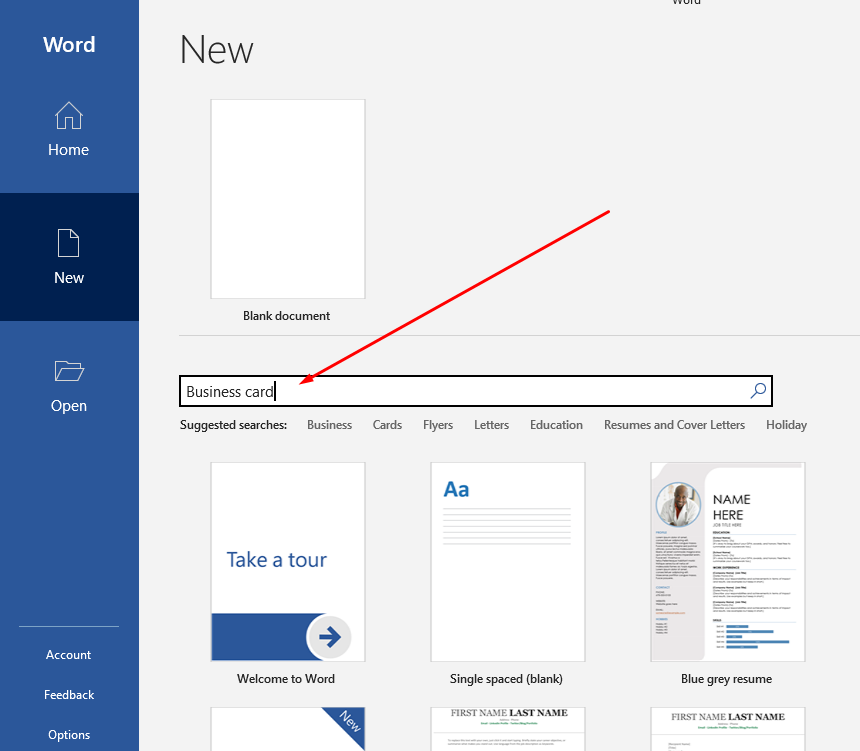Viewport: 860px width, 751px height.
Task: Open the Welcome to Word template
Action: 287,561
